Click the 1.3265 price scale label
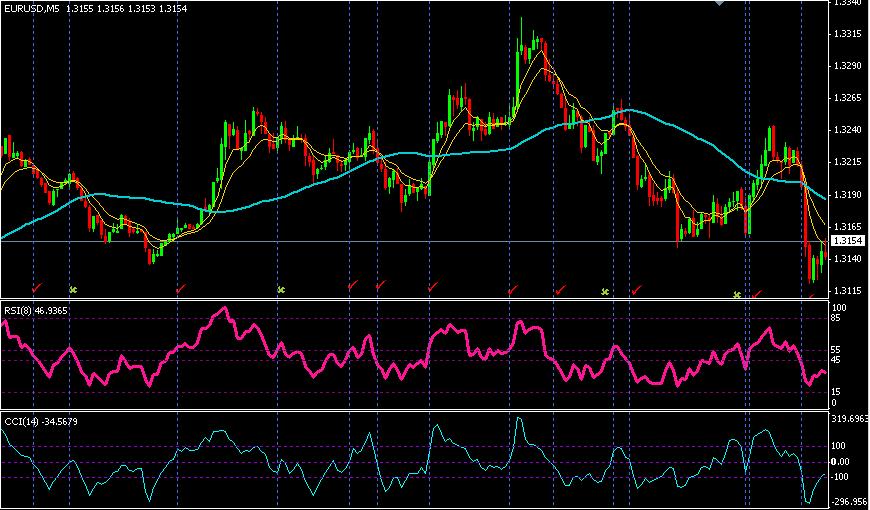The height and width of the screenshot is (510, 870). (847, 98)
